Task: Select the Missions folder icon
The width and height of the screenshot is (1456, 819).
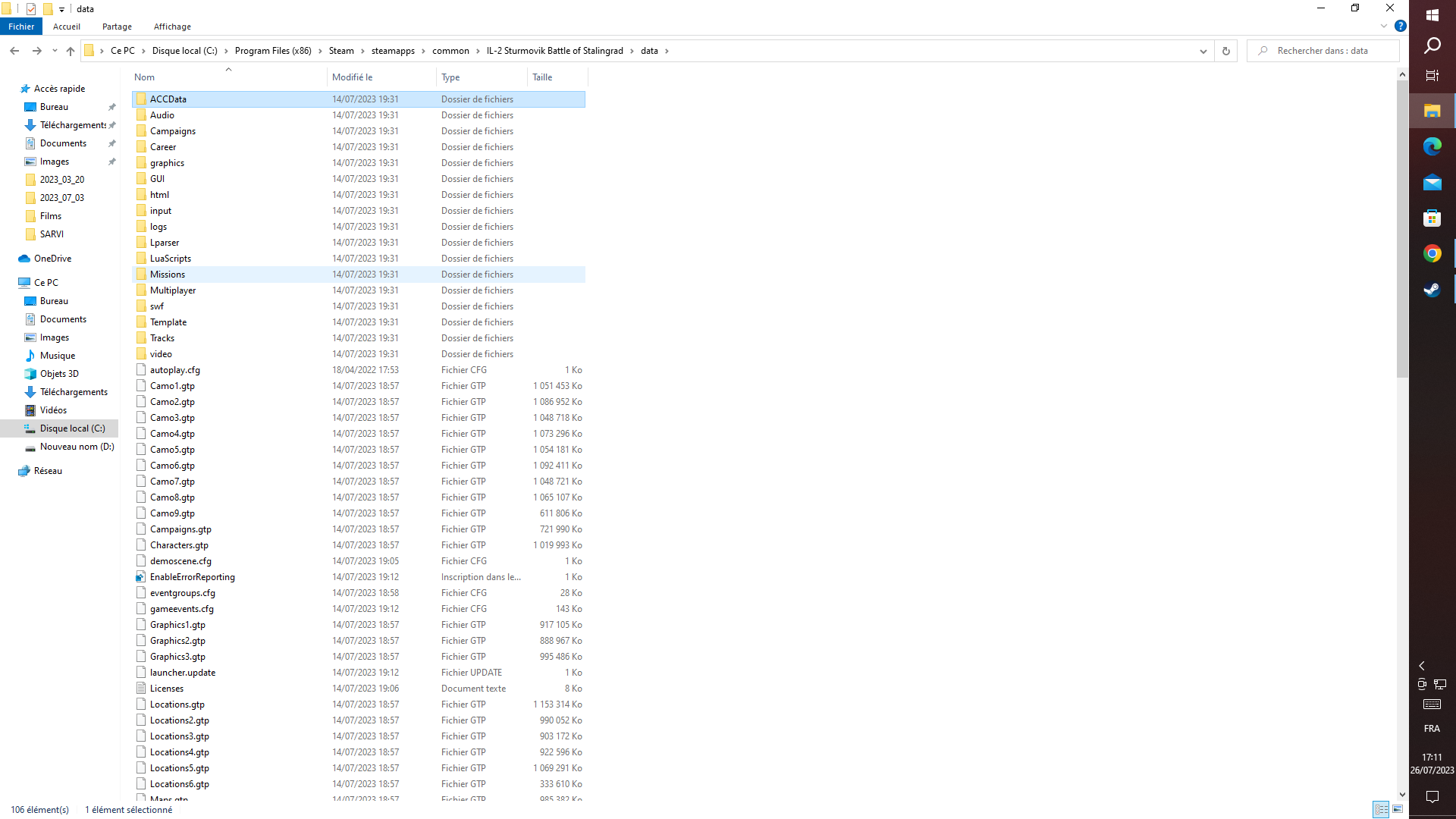Action: click(141, 275)
